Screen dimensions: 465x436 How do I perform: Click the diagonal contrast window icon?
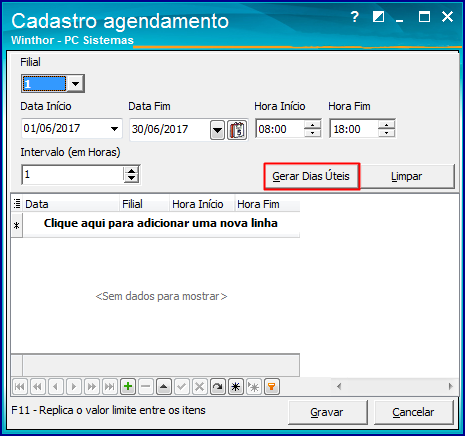coord(378,17)
